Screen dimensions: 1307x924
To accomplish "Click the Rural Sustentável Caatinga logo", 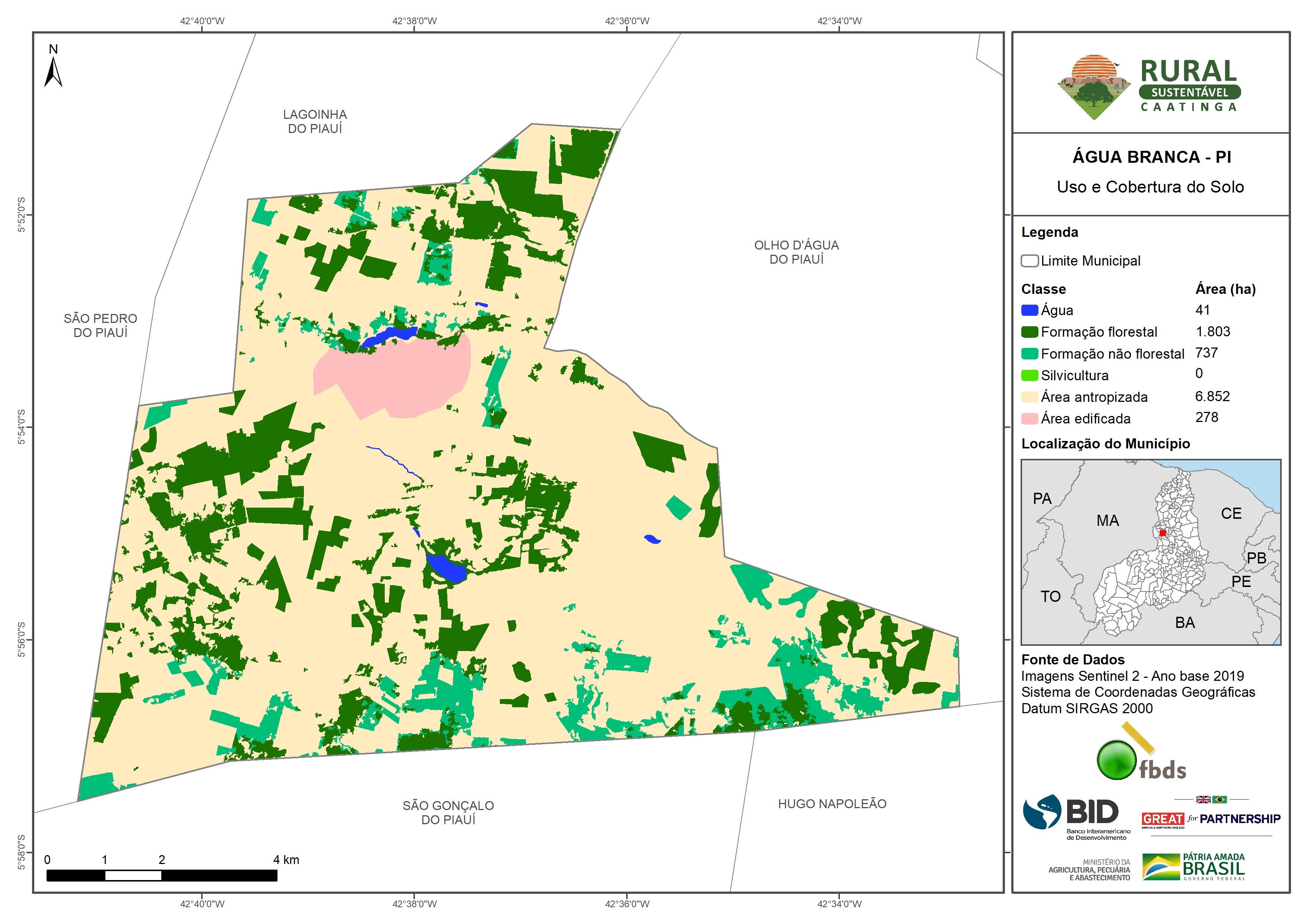I will 1149,86.
